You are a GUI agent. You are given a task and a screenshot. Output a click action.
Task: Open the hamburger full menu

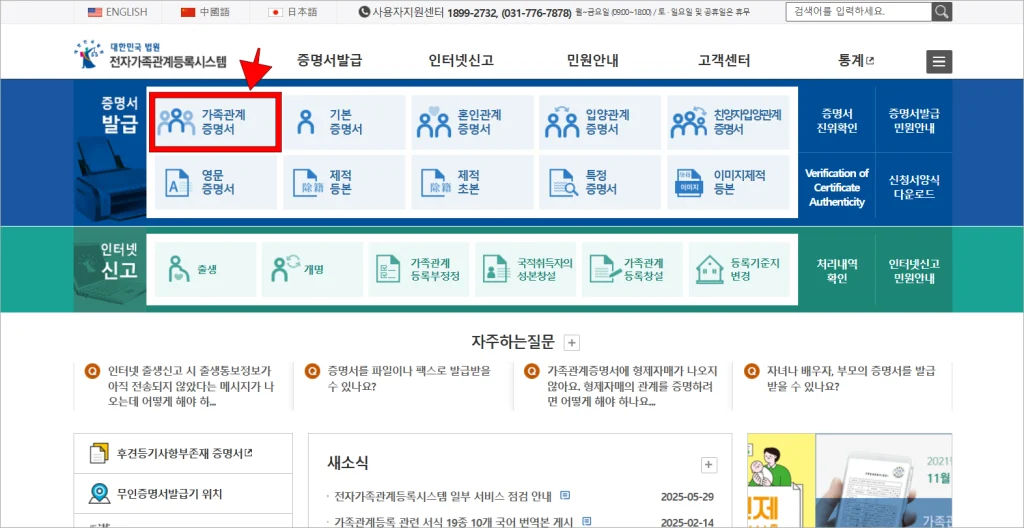938,61
